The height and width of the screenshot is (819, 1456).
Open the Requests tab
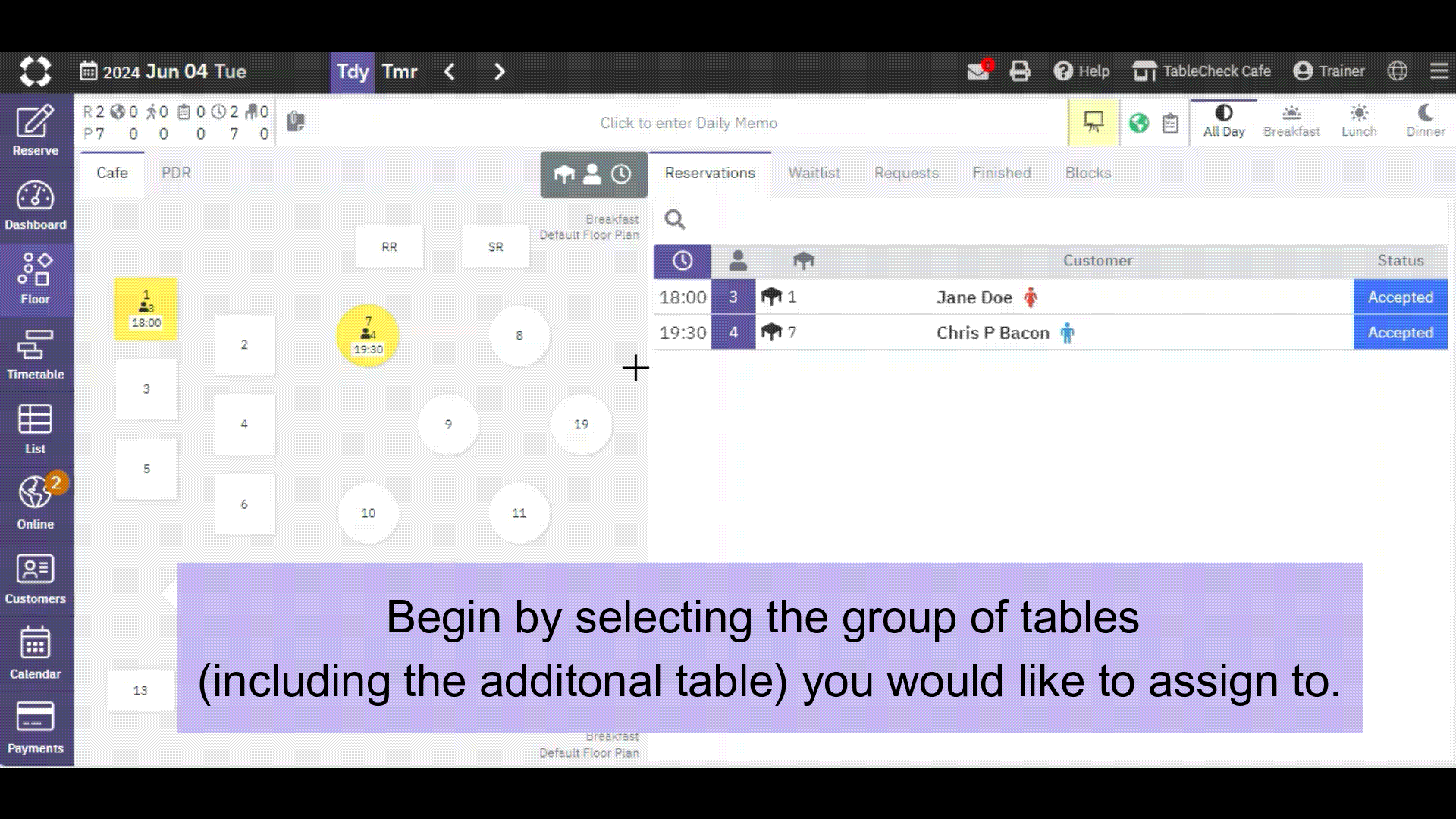(x=906, y=173)
